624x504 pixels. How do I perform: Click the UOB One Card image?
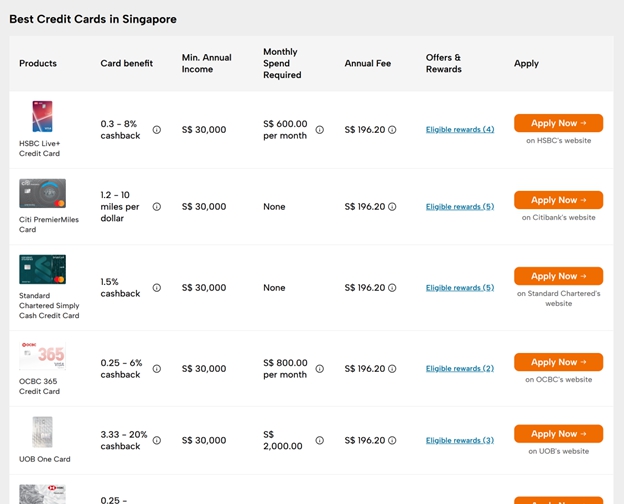[x=42, y=432]
